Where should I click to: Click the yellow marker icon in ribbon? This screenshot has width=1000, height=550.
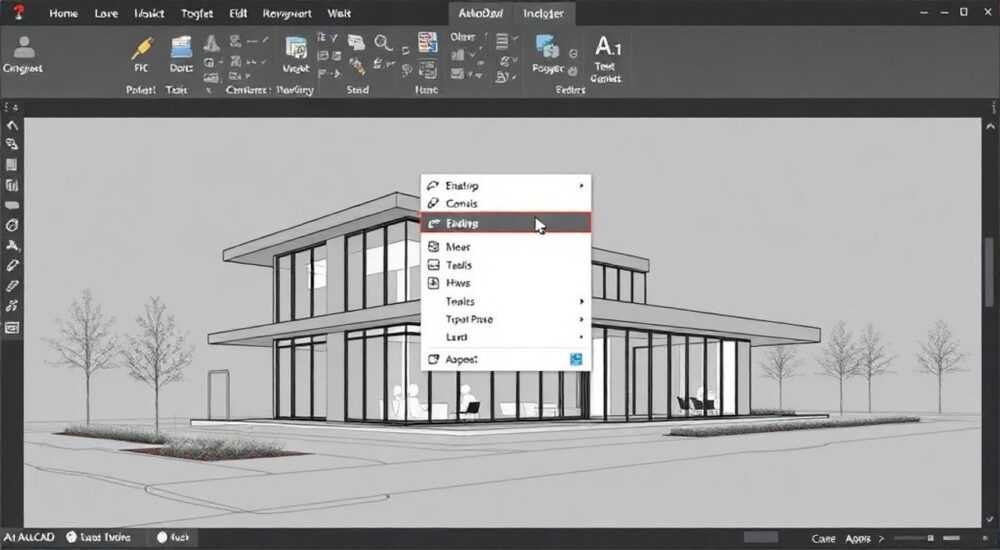[x=142, y=48]
